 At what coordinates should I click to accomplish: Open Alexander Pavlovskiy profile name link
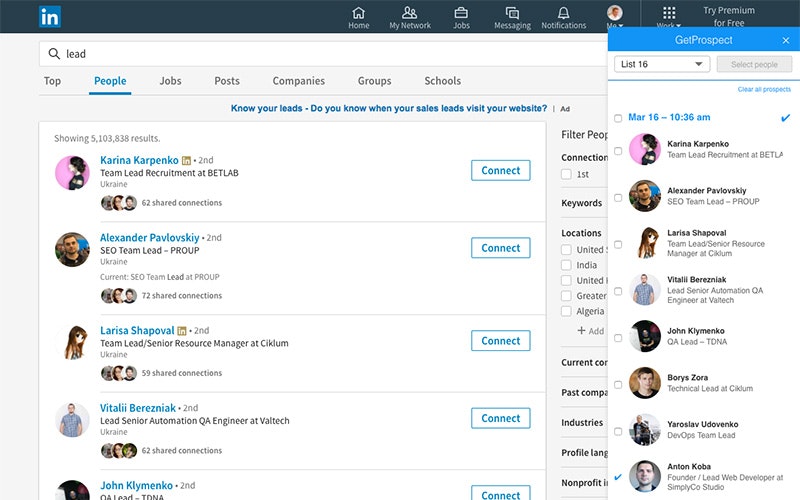pyautogui.click(x=149, y=238)
